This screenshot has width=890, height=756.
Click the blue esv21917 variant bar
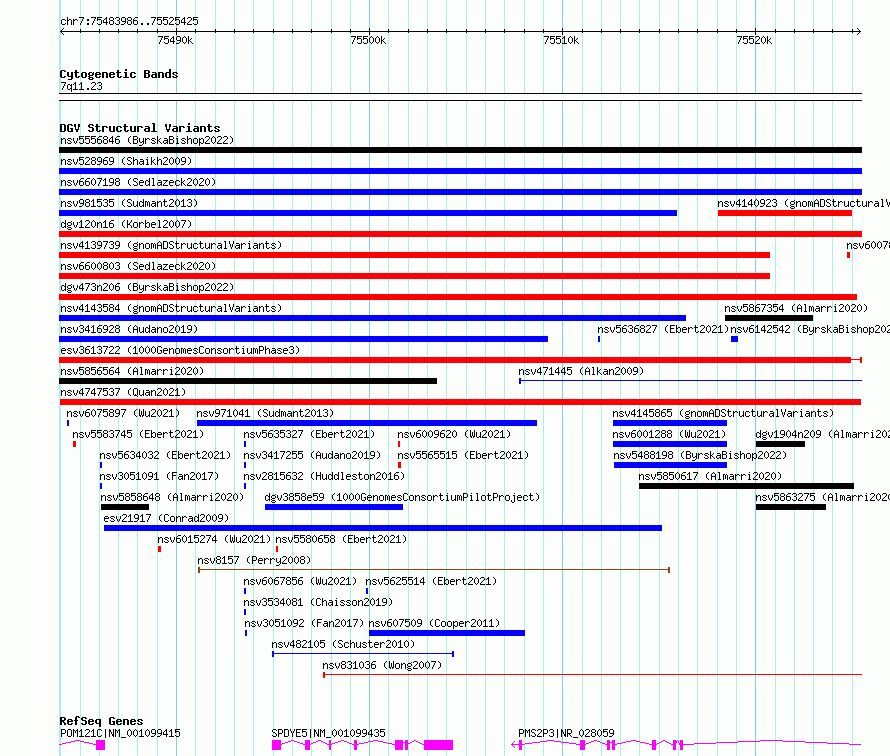(x=383, y=528)
